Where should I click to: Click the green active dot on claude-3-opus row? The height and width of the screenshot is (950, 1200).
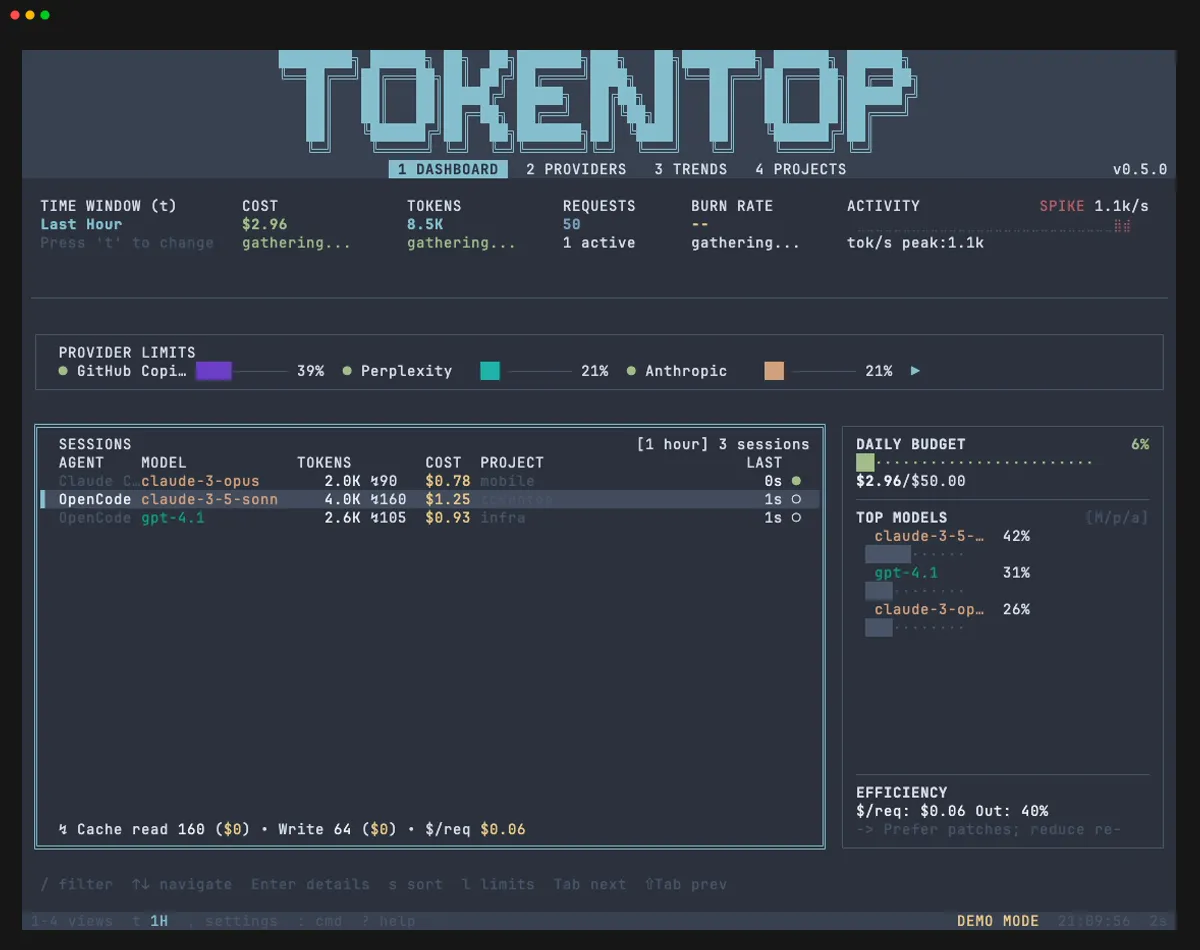pyautogui.click(x=796, y=481)
